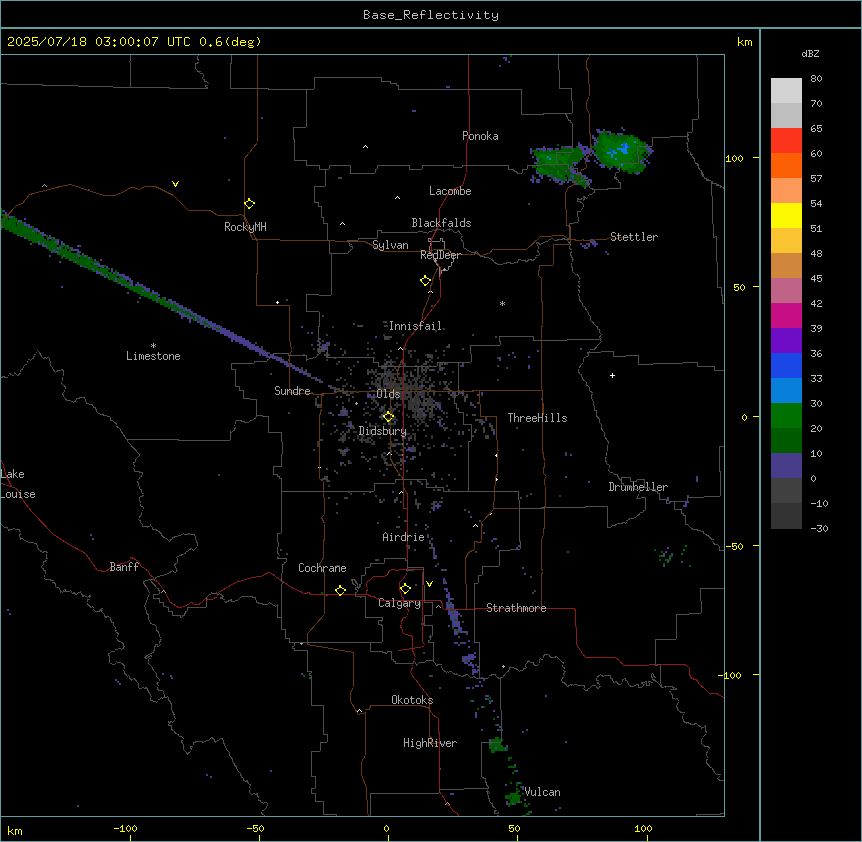This screenshot has height=842, width=862.
Task: Select the red 60-65 dBZ legend swatch
Action: [x=786, y=141]
